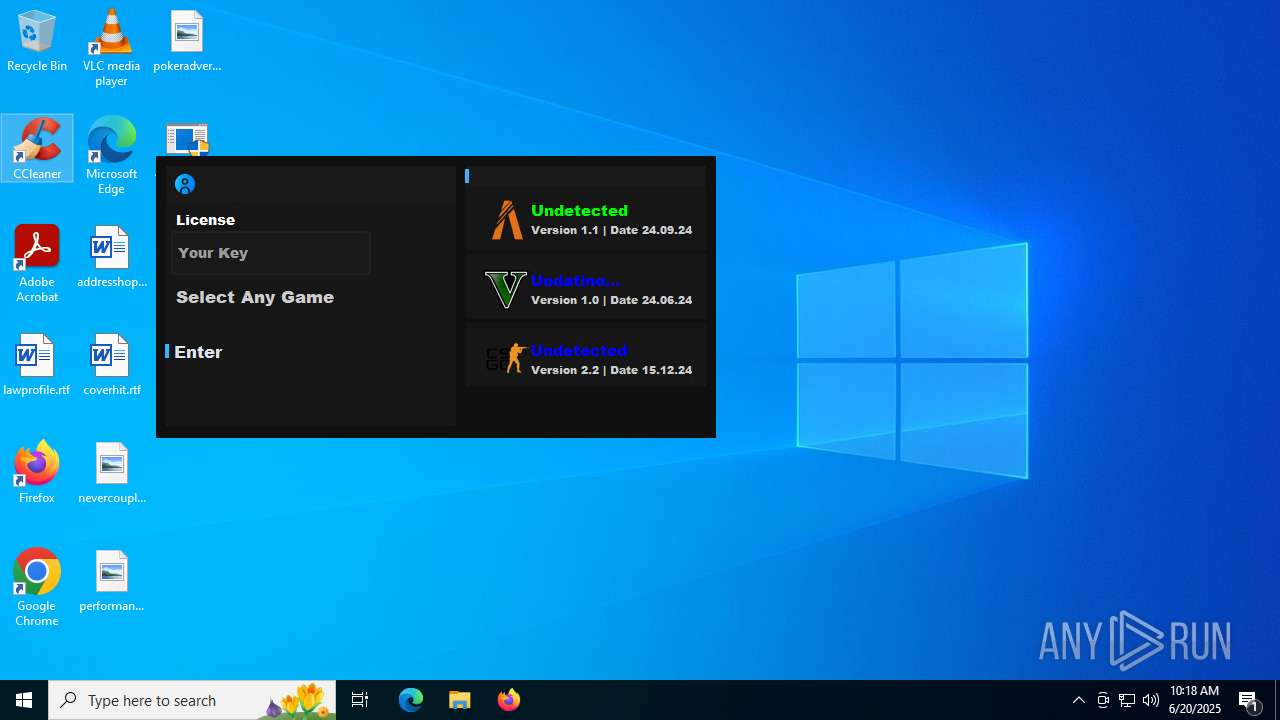Select the CS:GO game entry icon

point(506,358)
